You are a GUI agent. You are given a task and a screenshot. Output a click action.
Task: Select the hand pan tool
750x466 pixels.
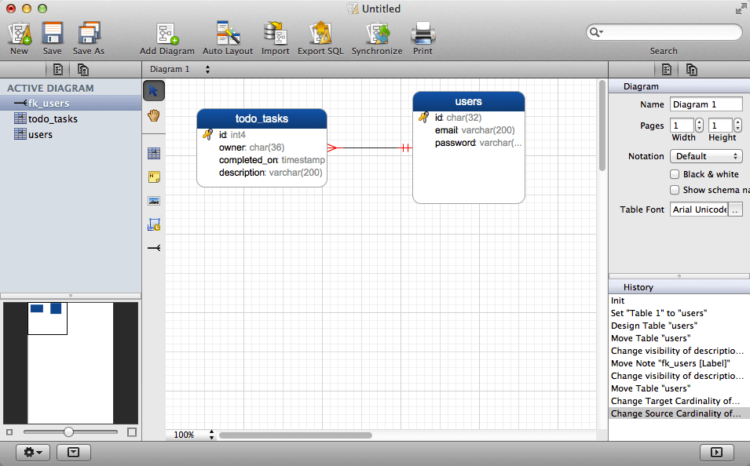154,116
